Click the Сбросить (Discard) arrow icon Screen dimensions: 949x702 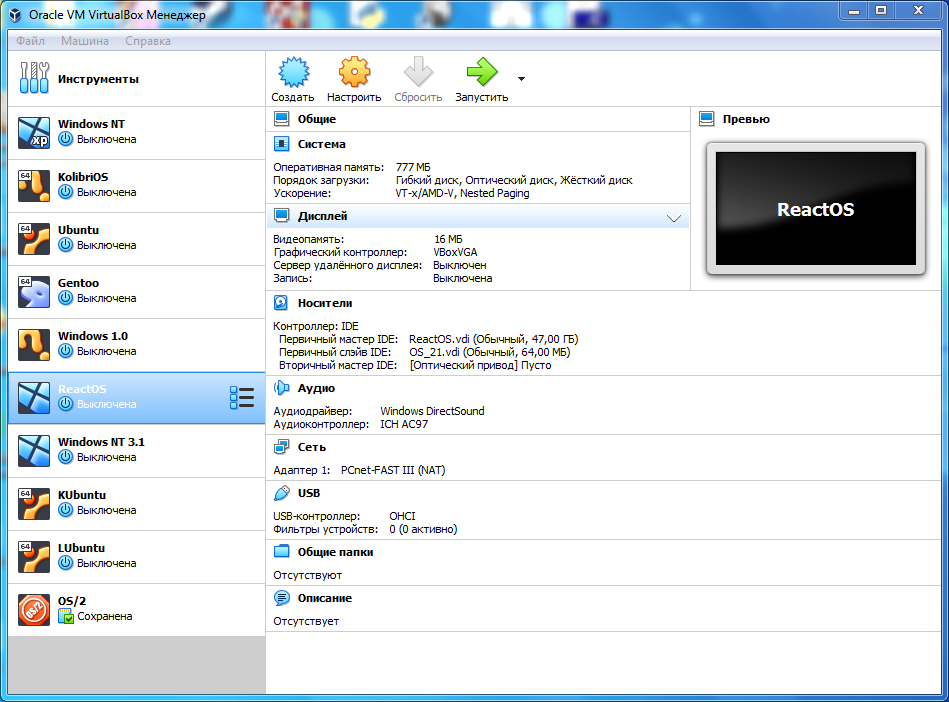pyautogui.click(x=418, y=73)
